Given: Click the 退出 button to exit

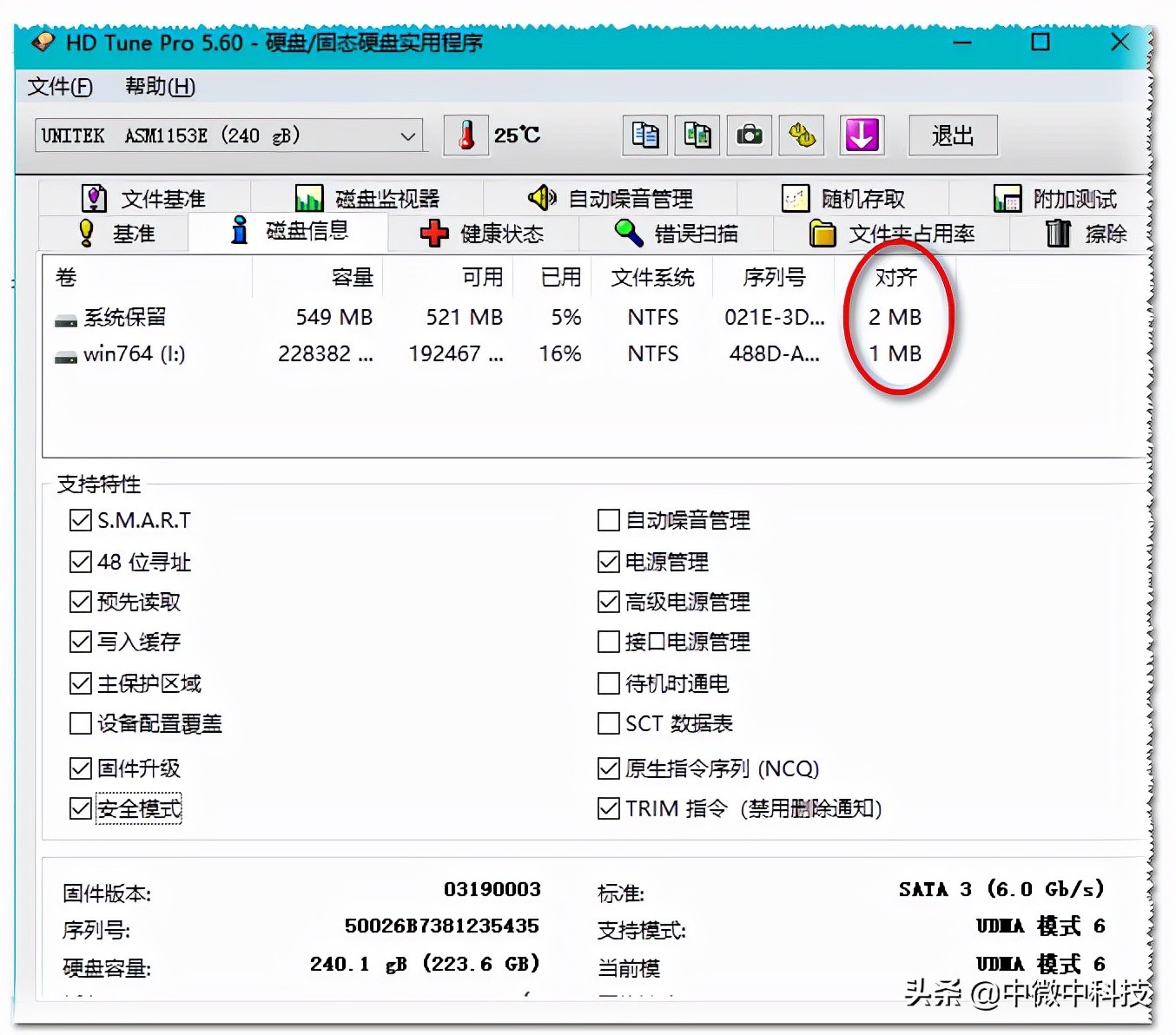Looking at the screenshot, I should [953, 135].
